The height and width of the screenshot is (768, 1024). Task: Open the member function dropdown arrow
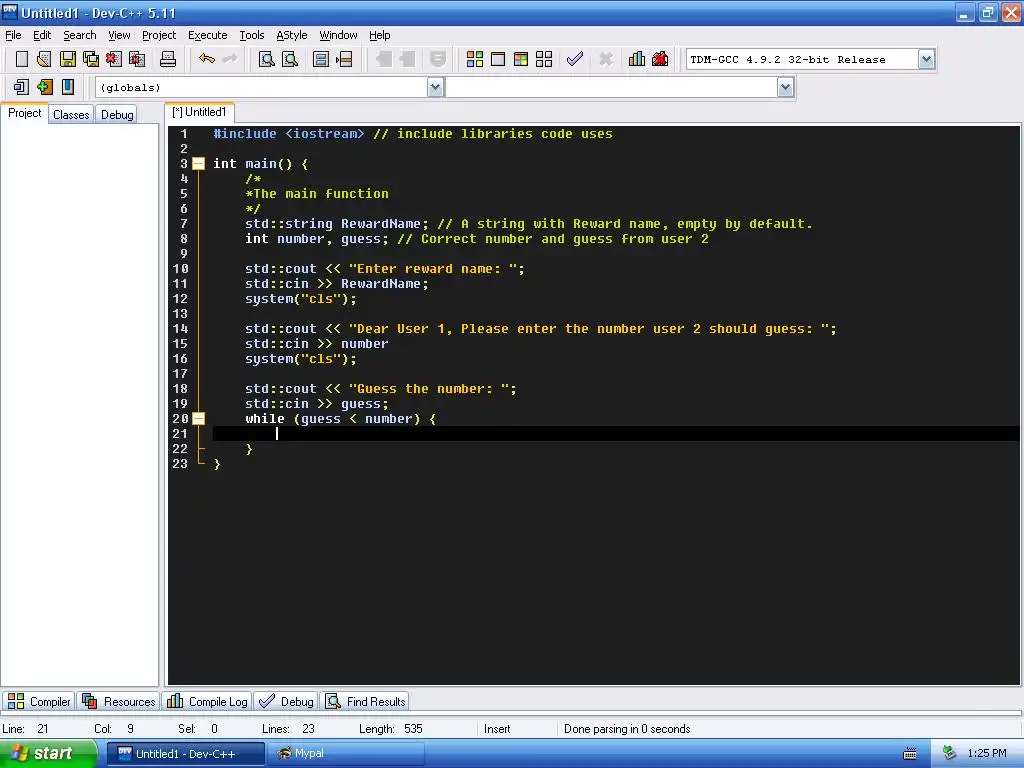pos(786,88)
